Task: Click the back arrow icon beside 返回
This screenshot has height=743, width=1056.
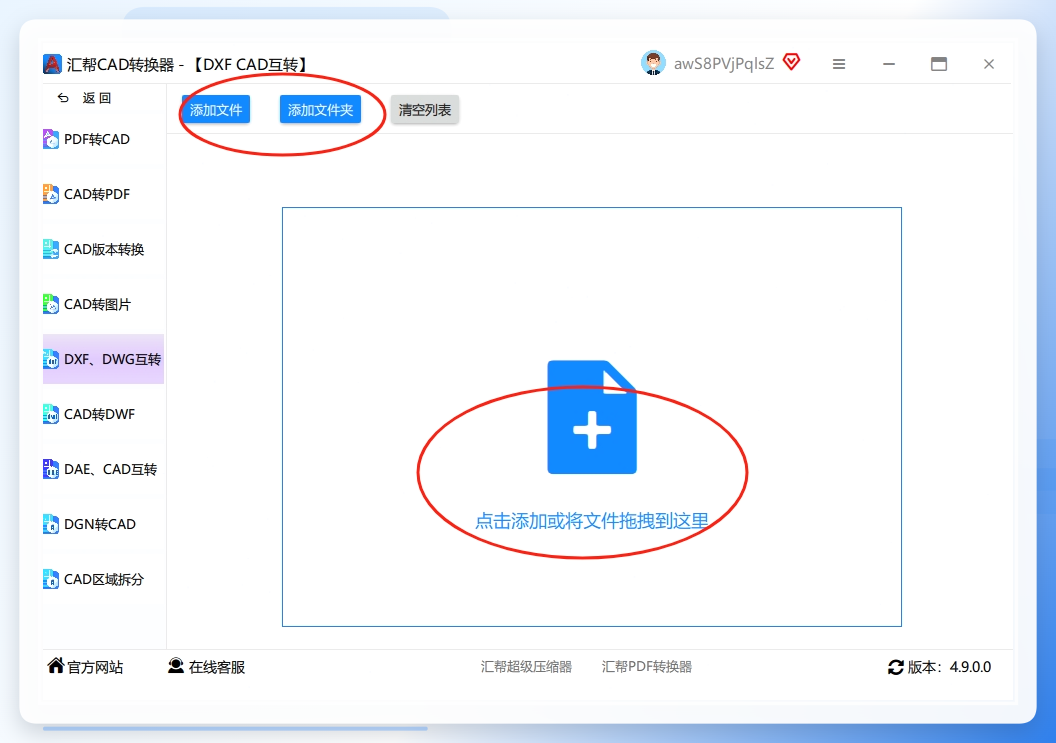Action: [x=63, y=98]
